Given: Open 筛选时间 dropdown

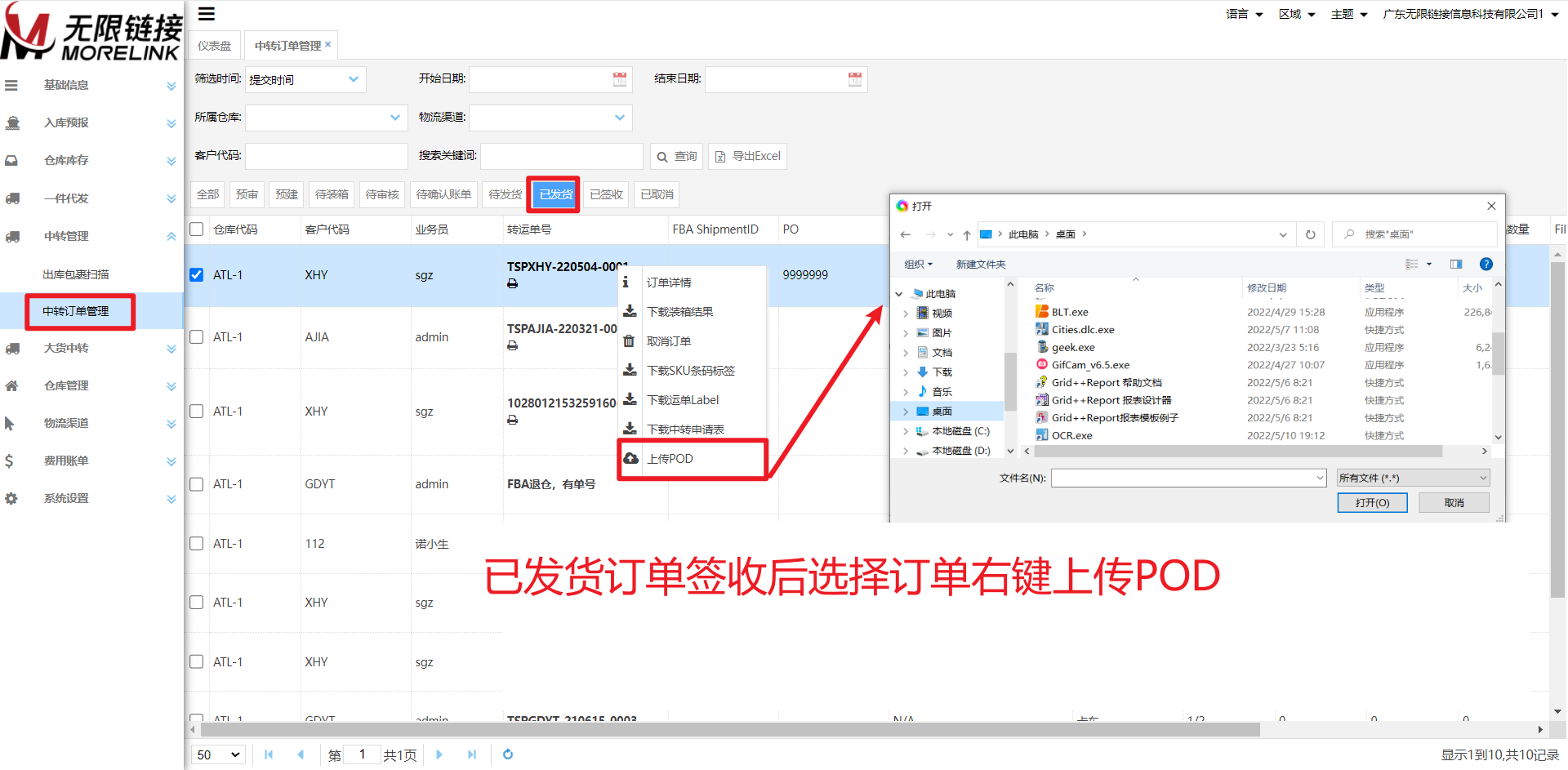Looking at the screenshot, I should 305,79.
